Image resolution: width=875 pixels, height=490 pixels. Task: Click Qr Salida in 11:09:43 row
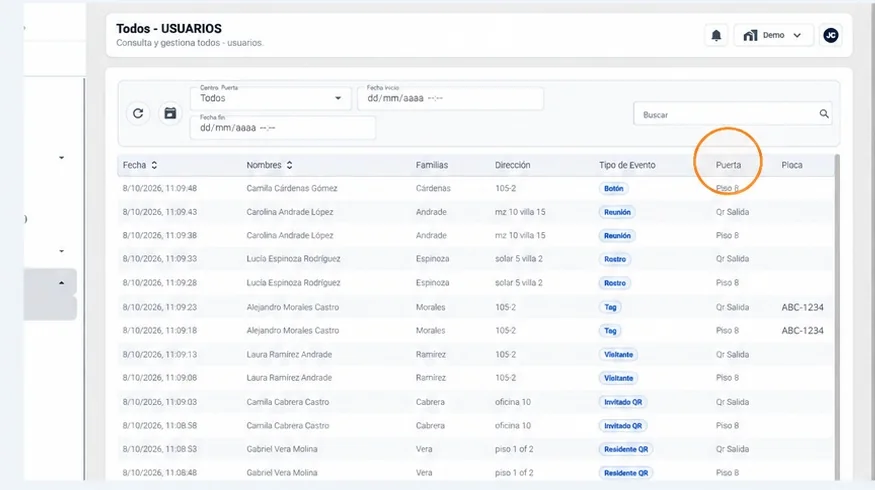coord(732,212)
